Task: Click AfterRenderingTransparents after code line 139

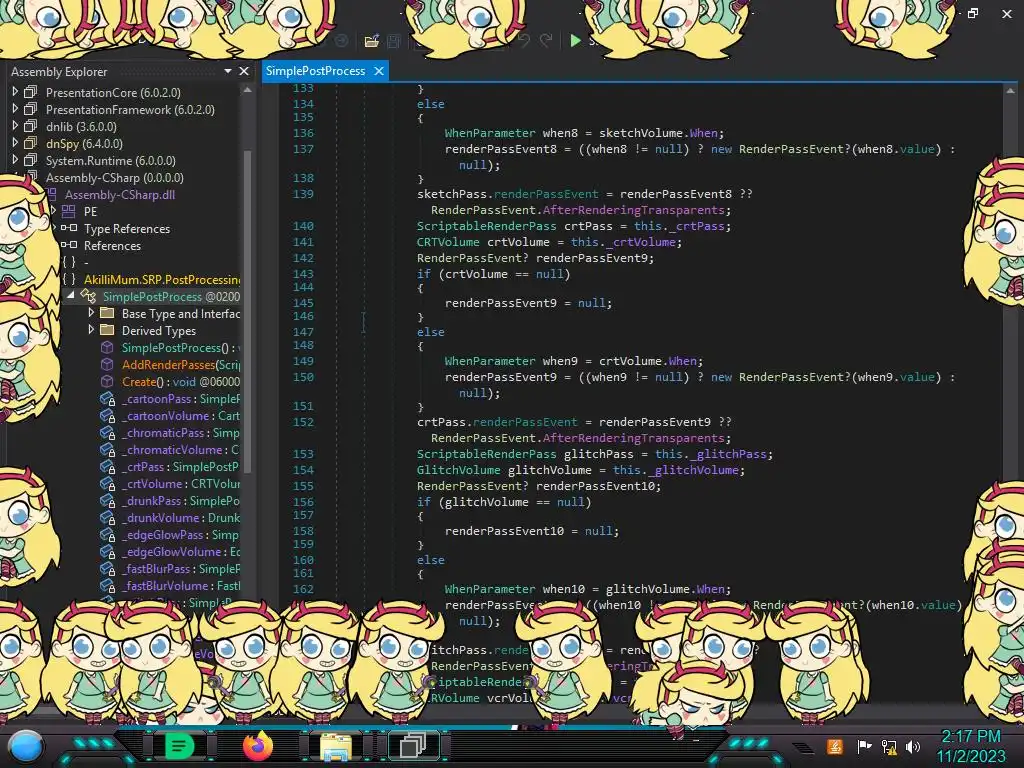Action: click(633, 210)
